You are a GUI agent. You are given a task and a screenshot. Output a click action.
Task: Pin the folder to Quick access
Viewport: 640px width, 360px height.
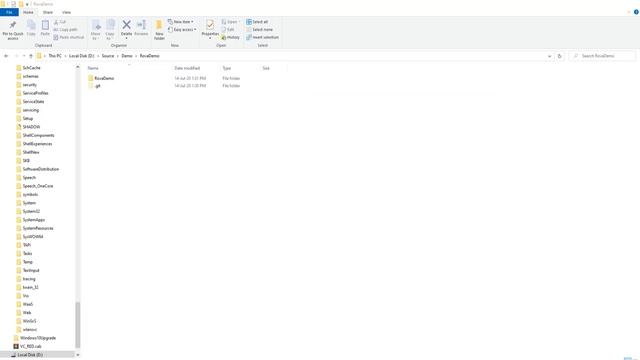click(13, 30)
